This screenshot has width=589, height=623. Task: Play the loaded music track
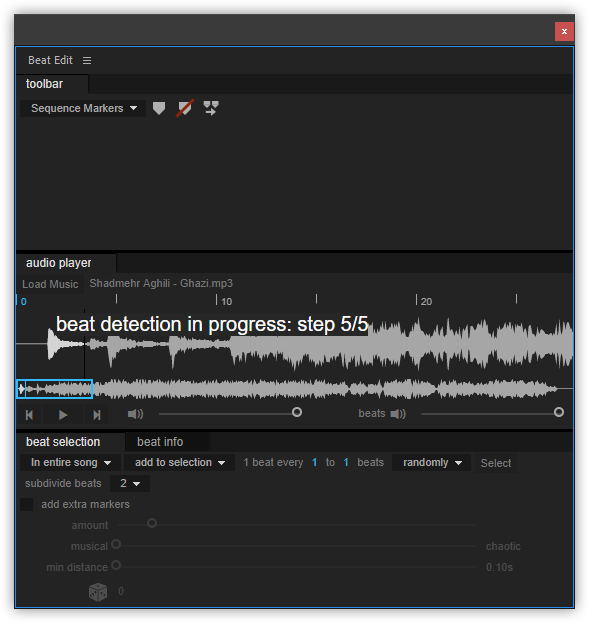[63, 415]
